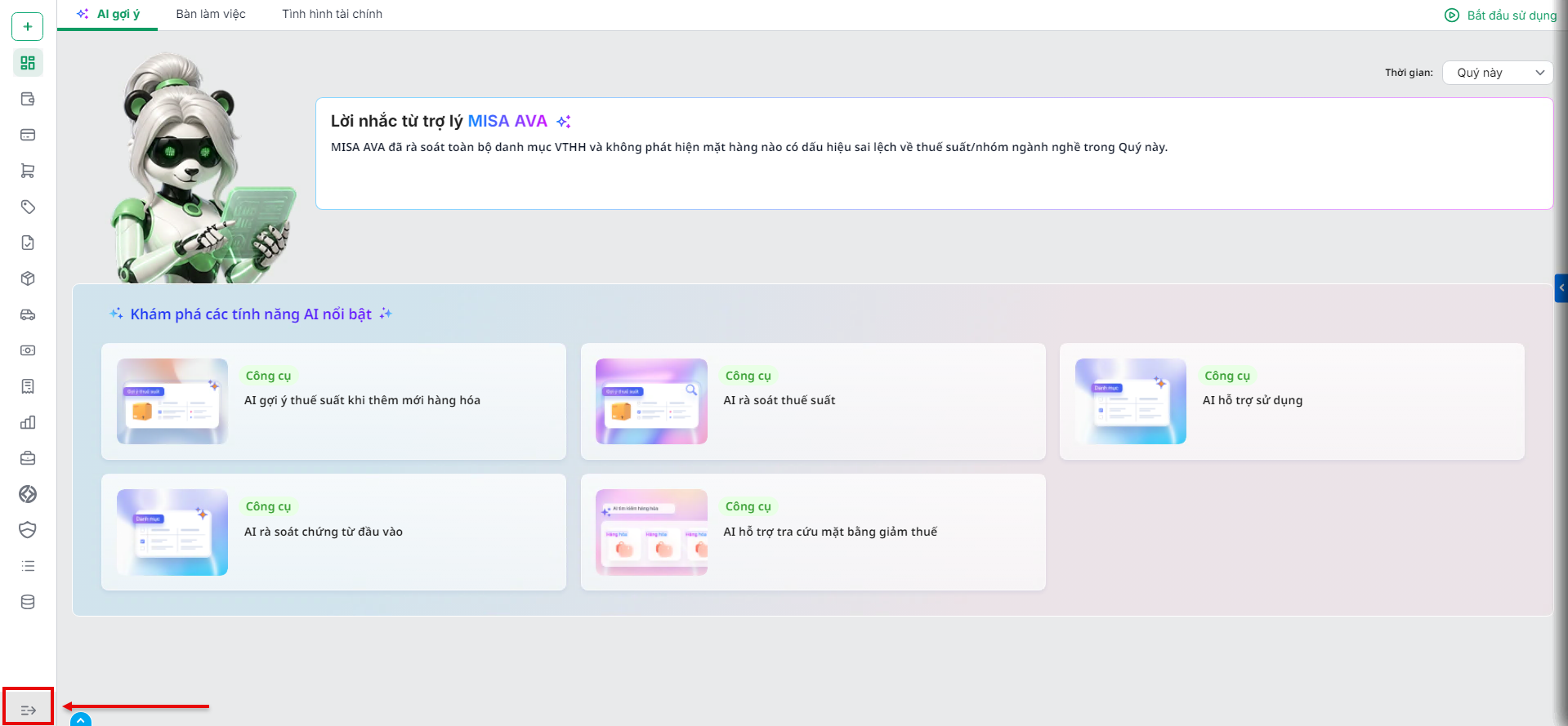Open the checked document icon in sidebar
The image size is (1568, 726).
pyautogui.click(x=28, y=243)
